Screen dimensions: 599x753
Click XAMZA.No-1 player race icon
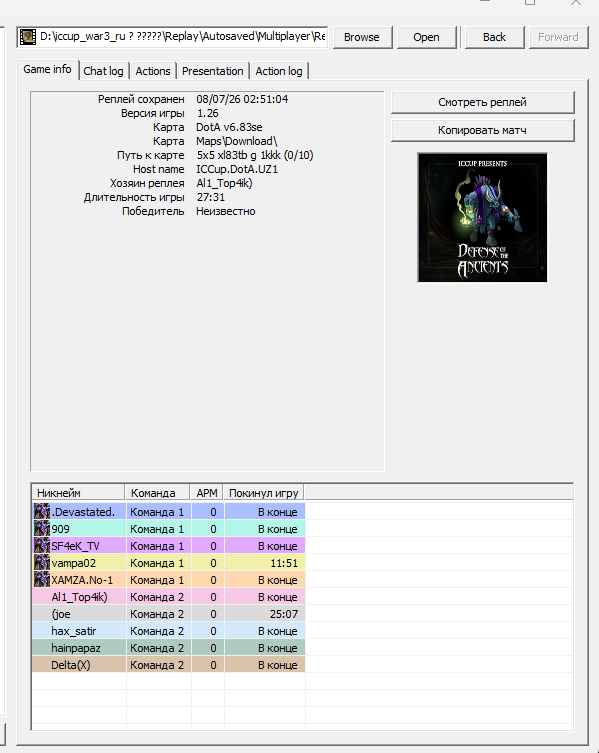42,580
